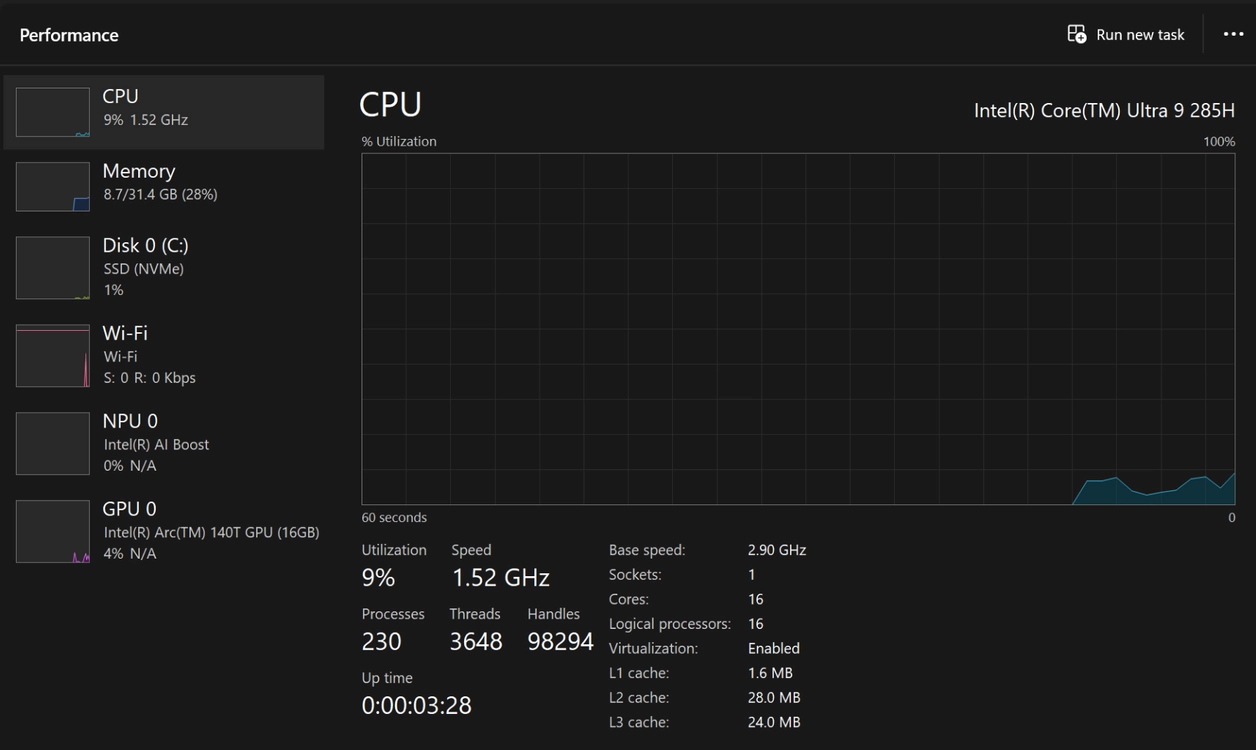Click the Run new task button label
The image size is (1256, 750).
pos(1140,35)
